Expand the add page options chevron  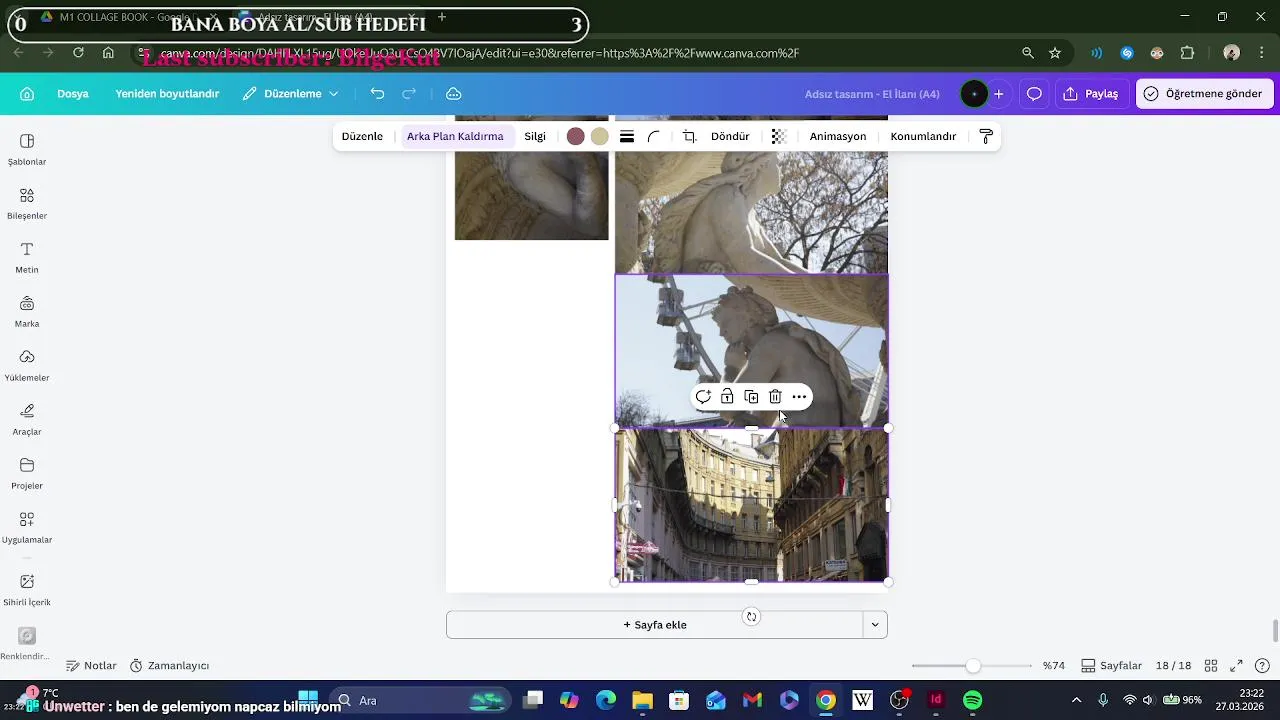875,625
